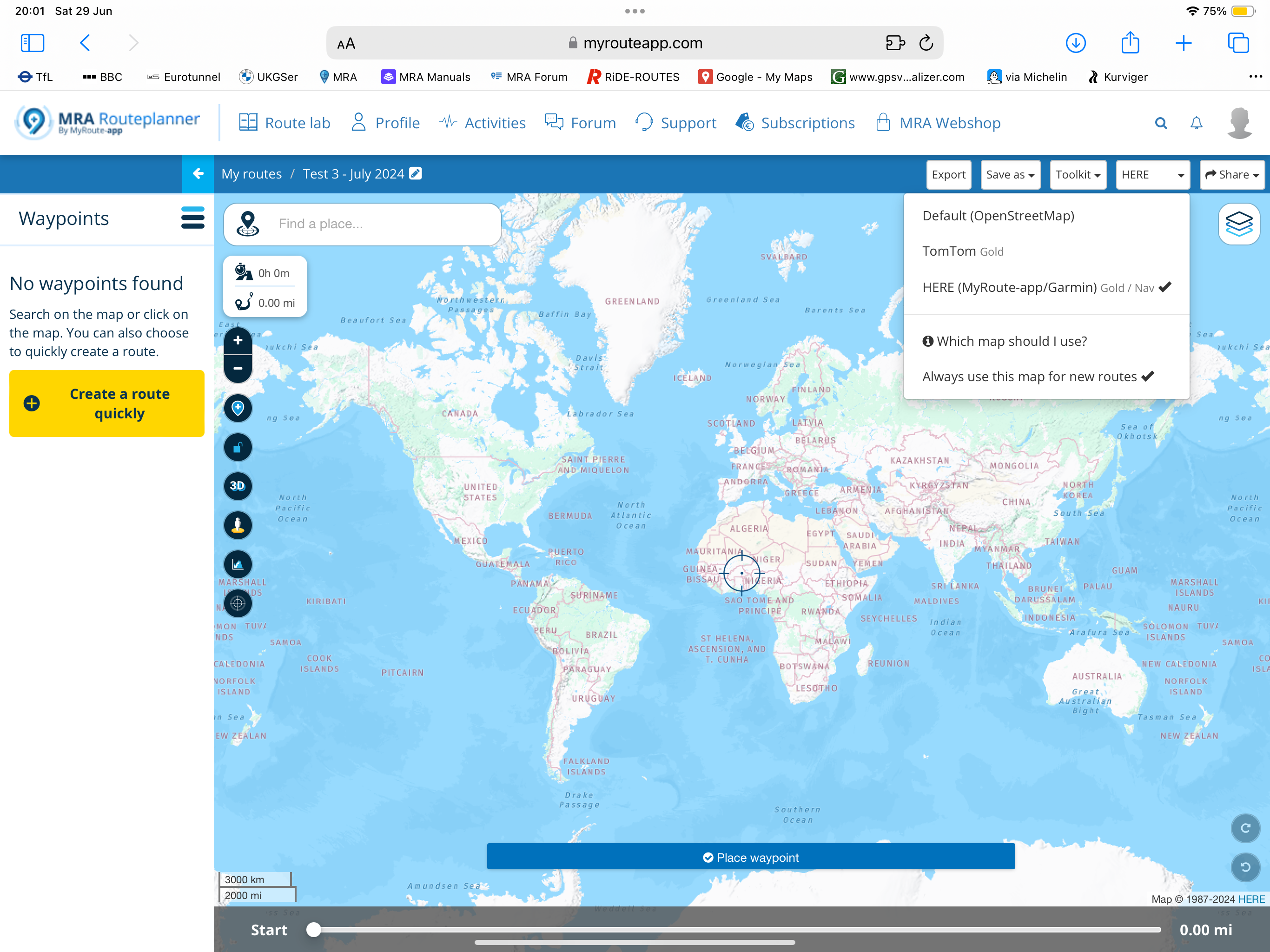Viewport: 1270px width, 952px height.
Task: Open Safari downloads list
Action: [1075, 43]
